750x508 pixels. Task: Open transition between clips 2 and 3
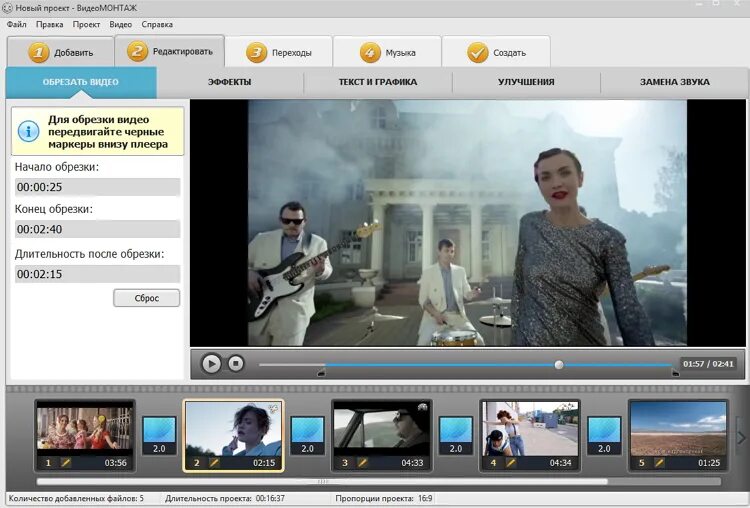pos(308,435)
